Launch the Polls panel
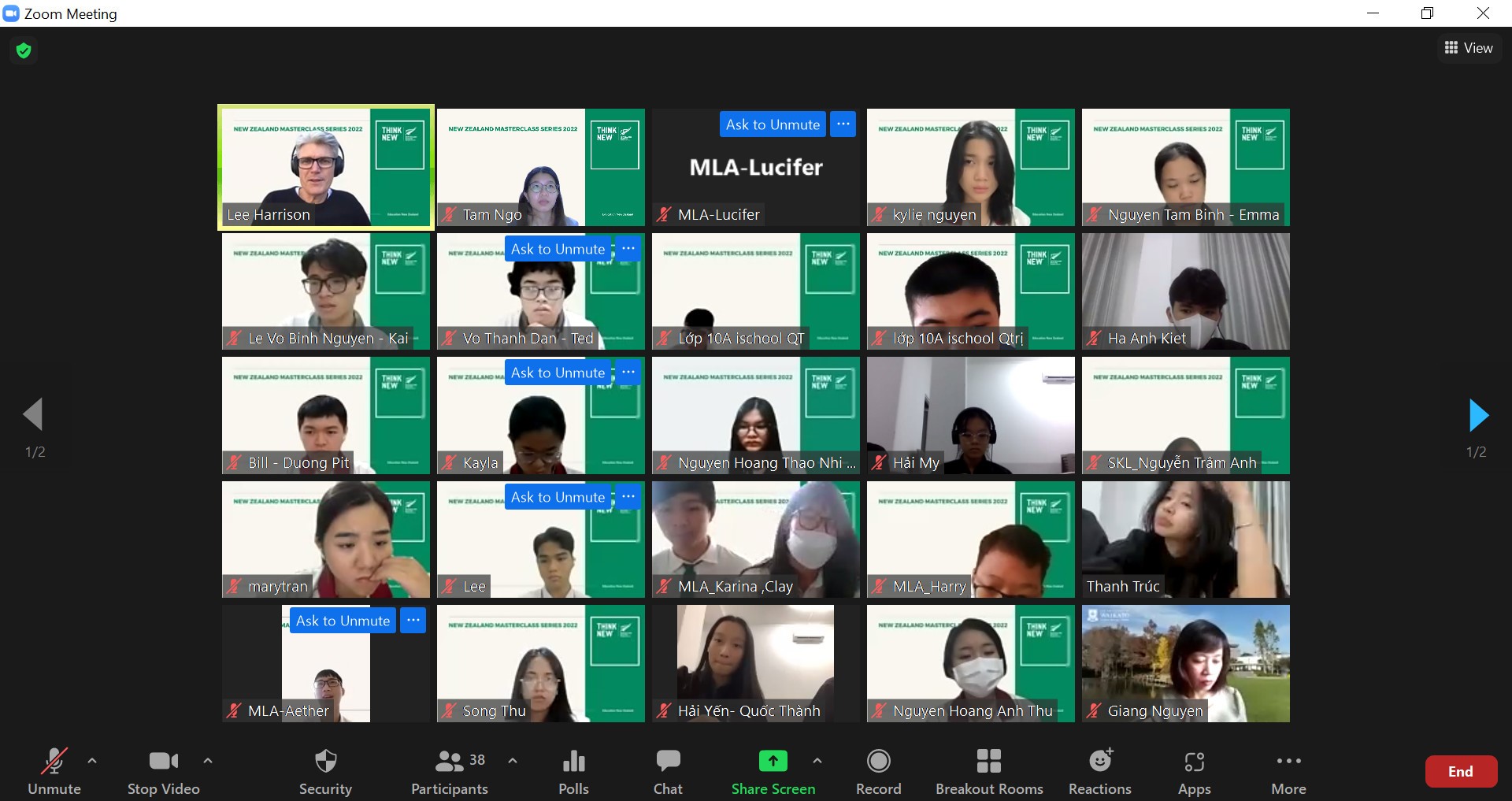The width and height of the screenshot is (1512, 801). coord(573,771)
